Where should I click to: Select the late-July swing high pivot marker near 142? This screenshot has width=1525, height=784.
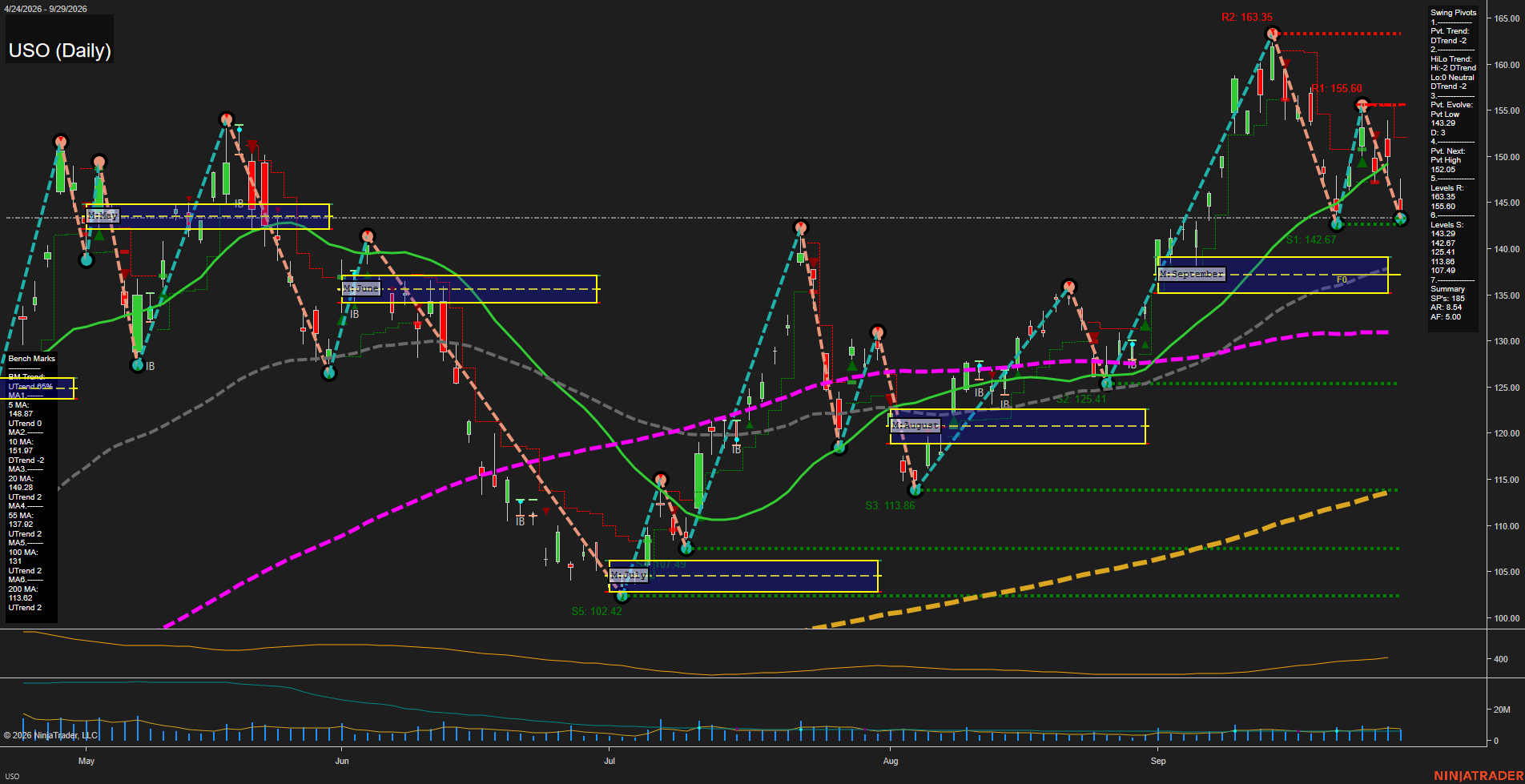801,228
